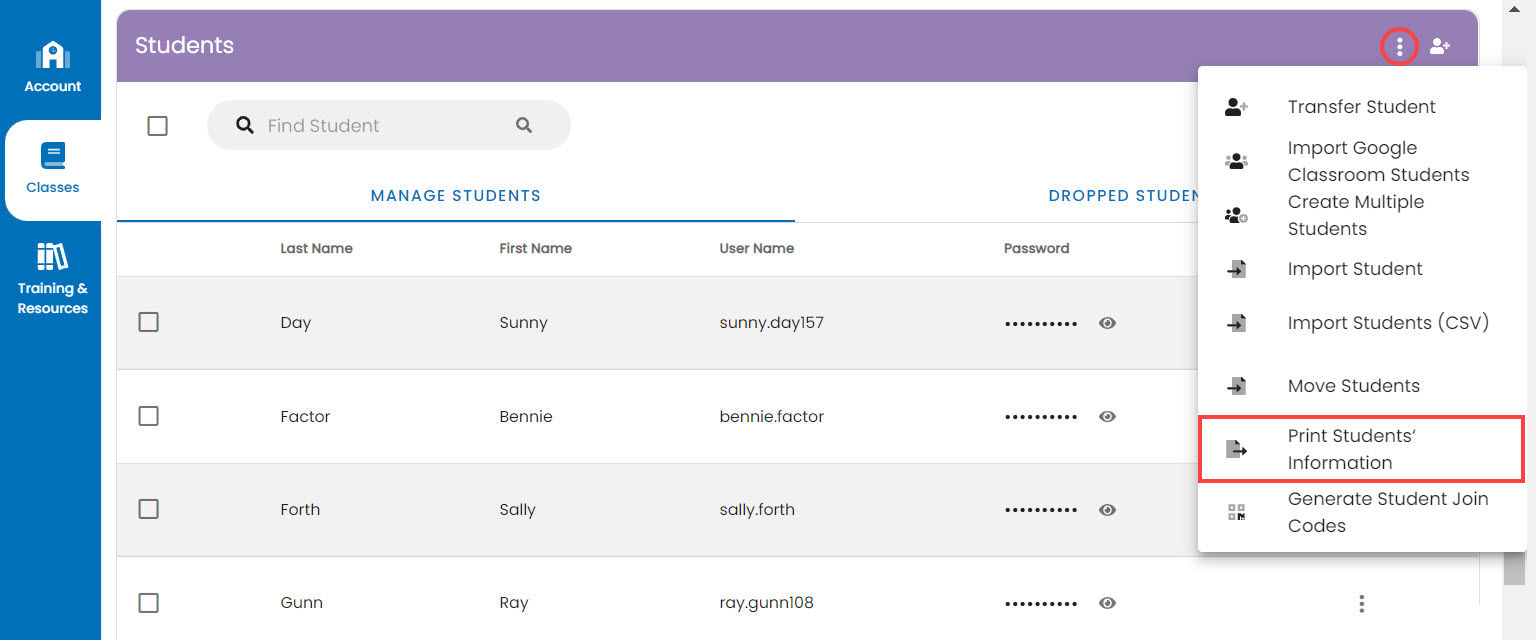
Task: Open the Account section icon
Action: click(51, 63)
